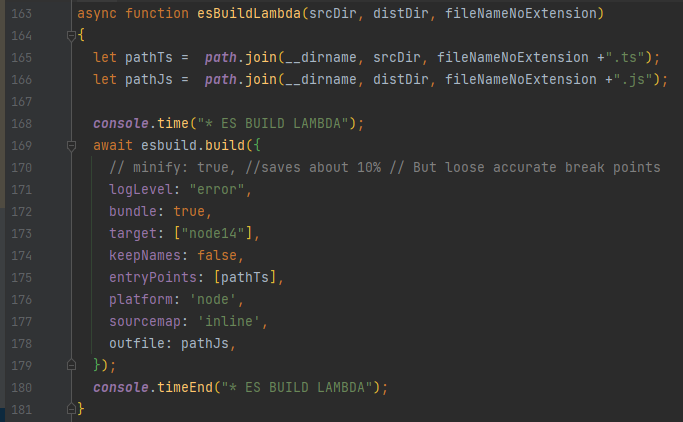683x422 pixels.
Task: Click the sourcemap 'inline' value
Action: 229,321
